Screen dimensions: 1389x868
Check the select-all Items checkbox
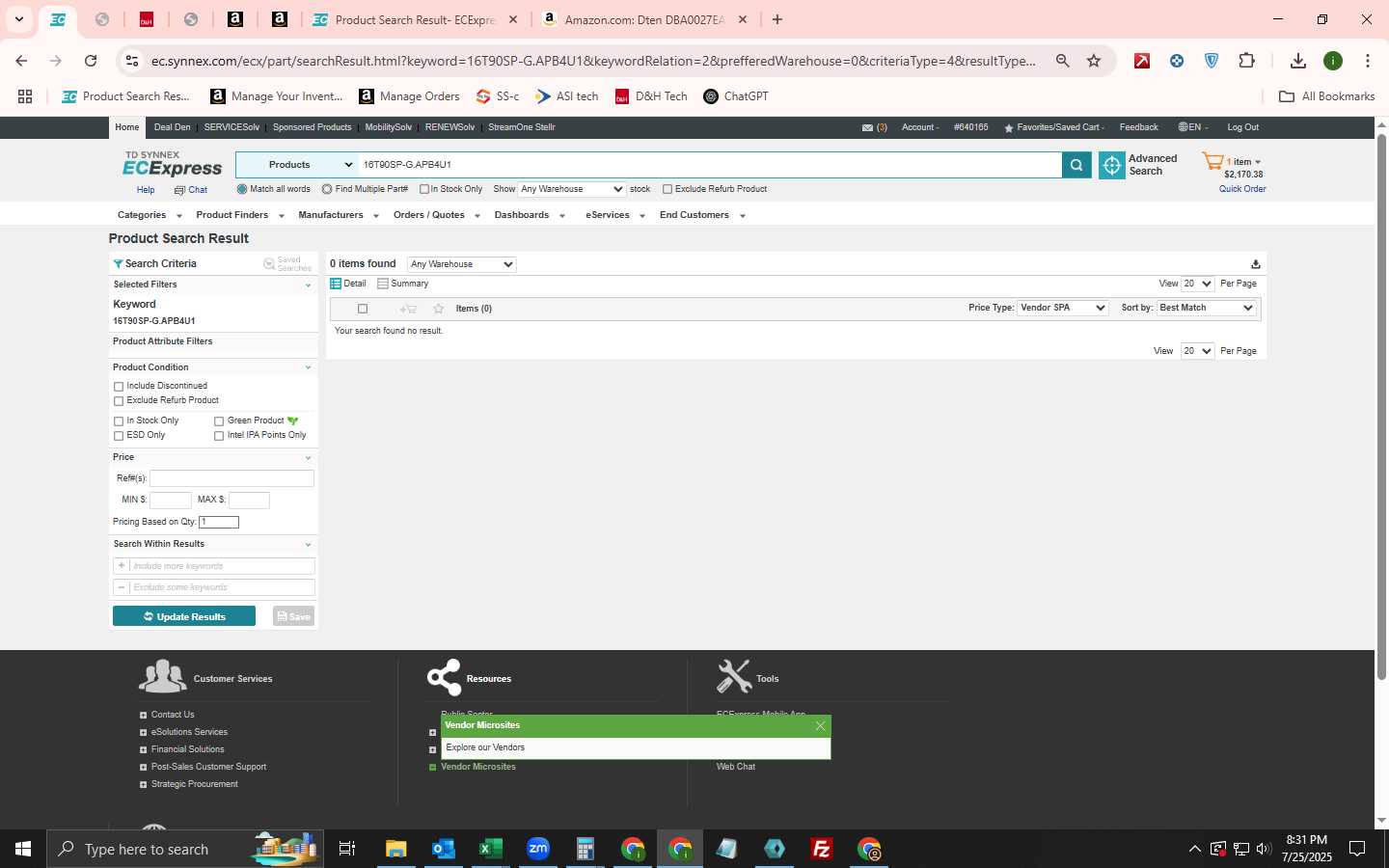363,309
